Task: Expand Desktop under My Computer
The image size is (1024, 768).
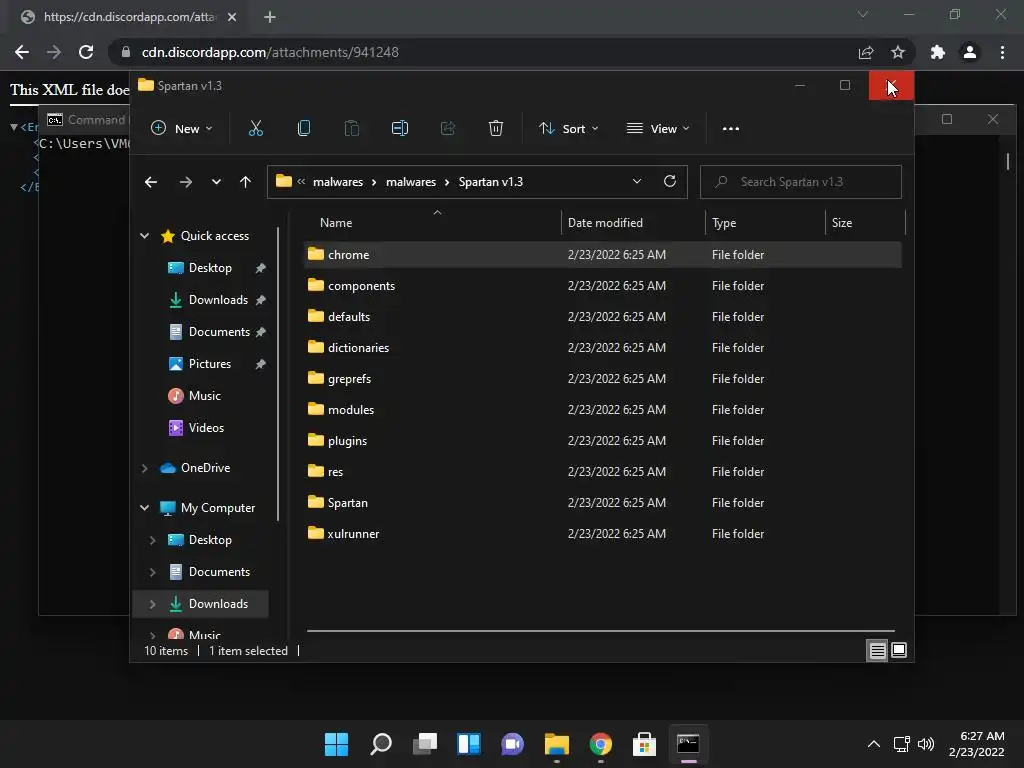Action: [153, 540]
